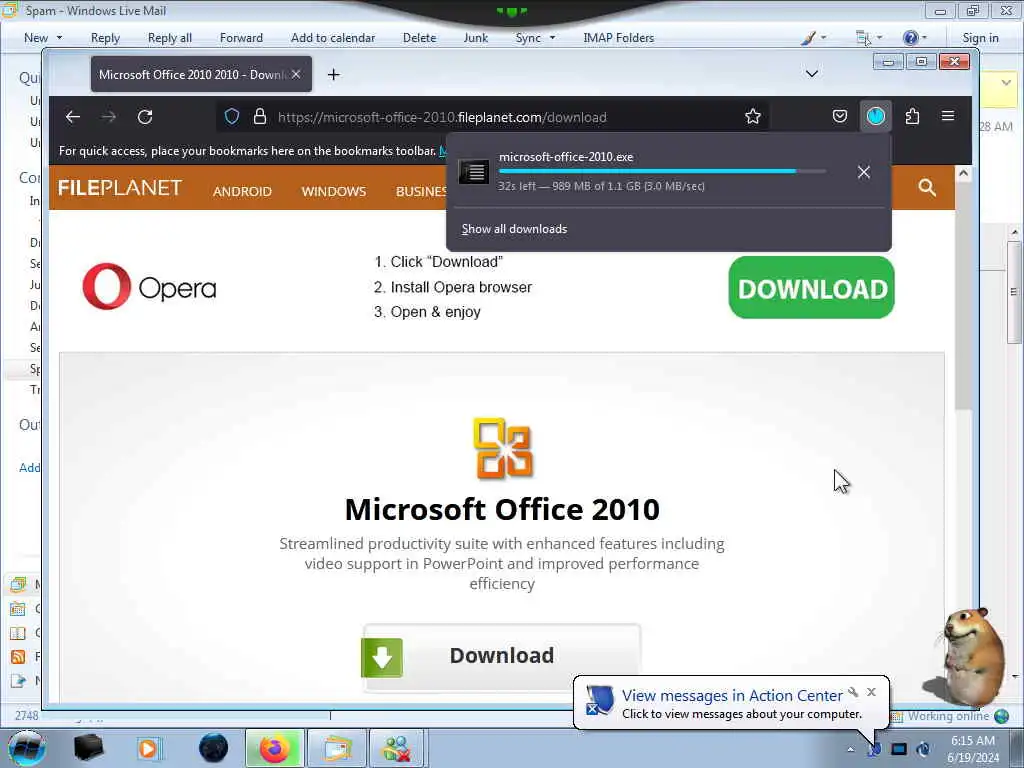This screenshot has width=1024, height=768.
Task: Open the Mail shortcut icon in Live Mail
Action: pos(18,584)
